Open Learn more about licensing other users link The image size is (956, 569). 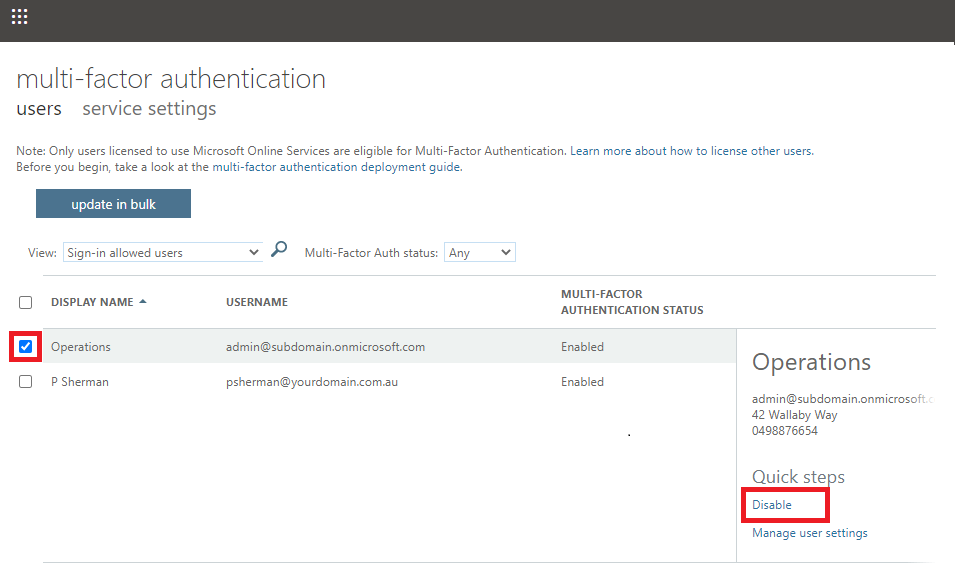click(692, 151)
